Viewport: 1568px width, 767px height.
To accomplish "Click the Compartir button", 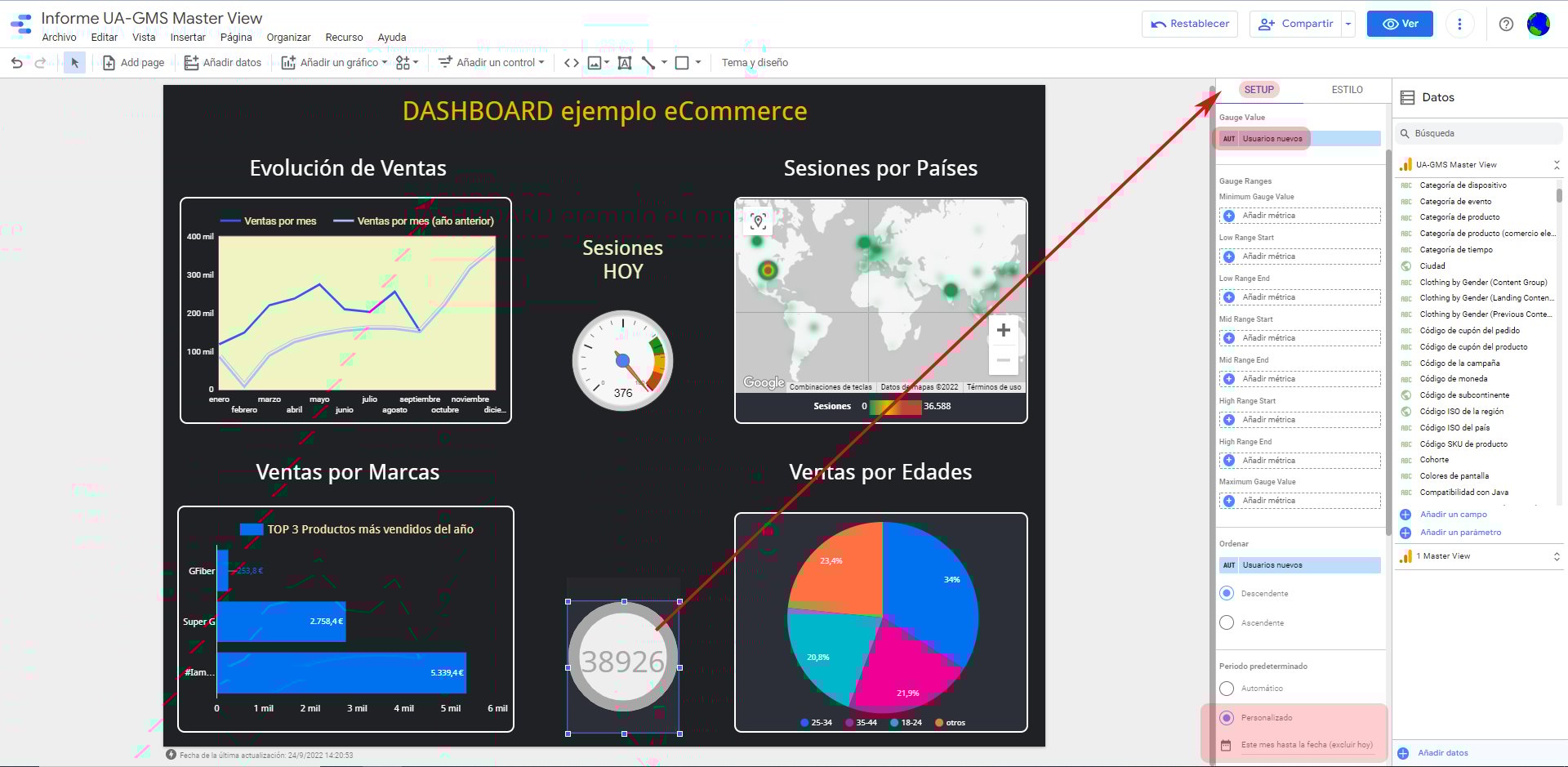I will click(1296, 24).
